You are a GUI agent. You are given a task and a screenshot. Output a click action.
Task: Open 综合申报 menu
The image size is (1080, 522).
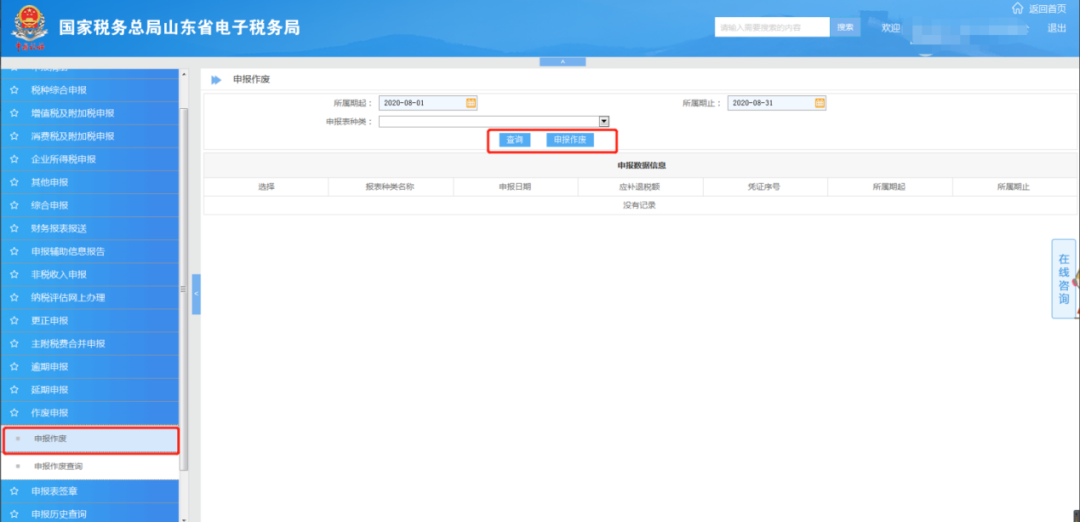click(x=90, y=206)
